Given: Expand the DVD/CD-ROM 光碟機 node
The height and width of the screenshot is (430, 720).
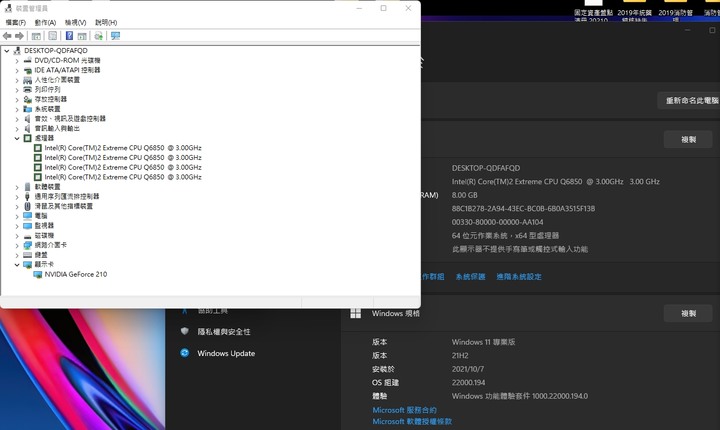Looking at the screenshot, I should [x=17, y=60].
